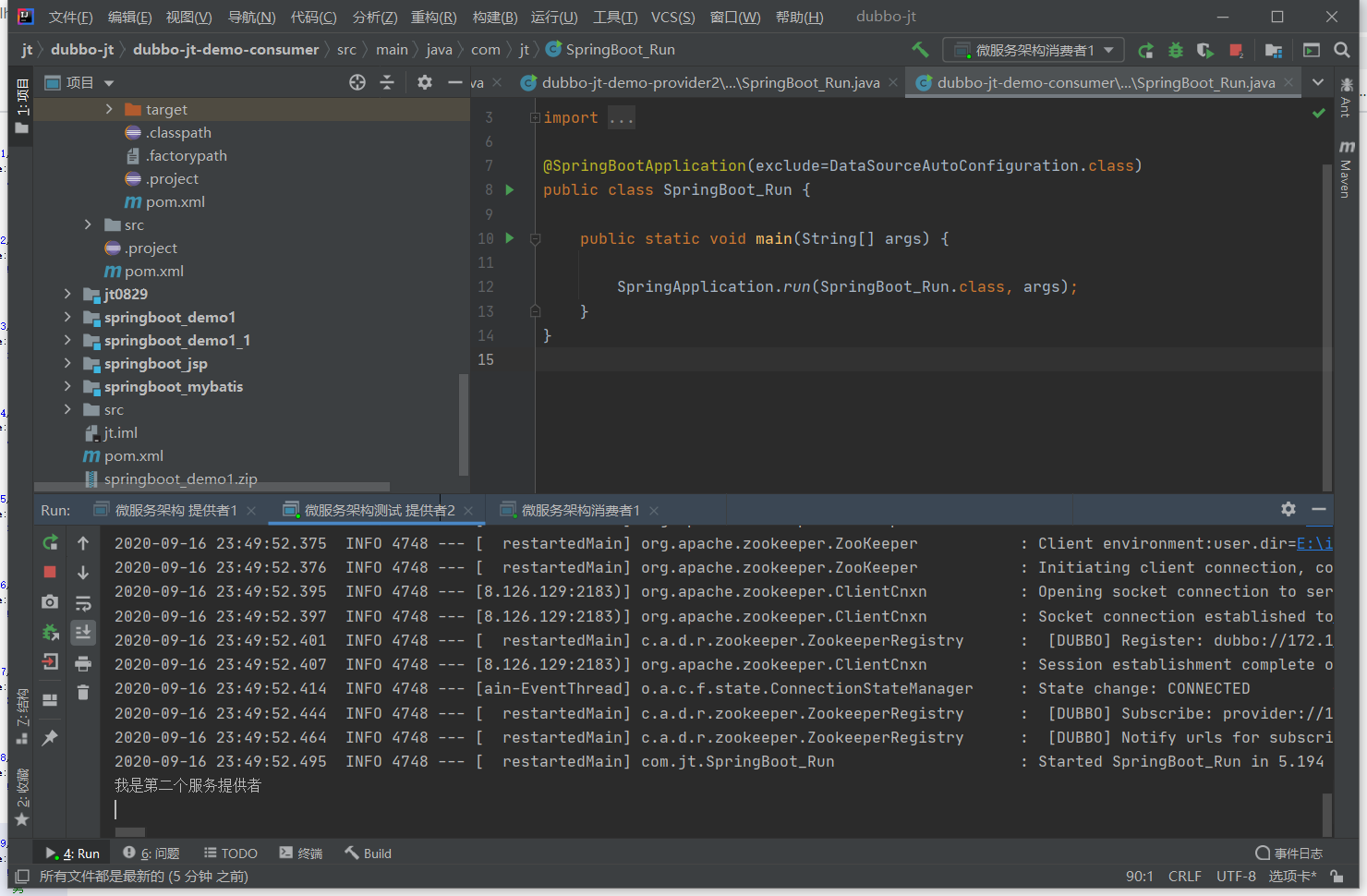Expand the target folder

pyautogui.click(x=109, y=109)
